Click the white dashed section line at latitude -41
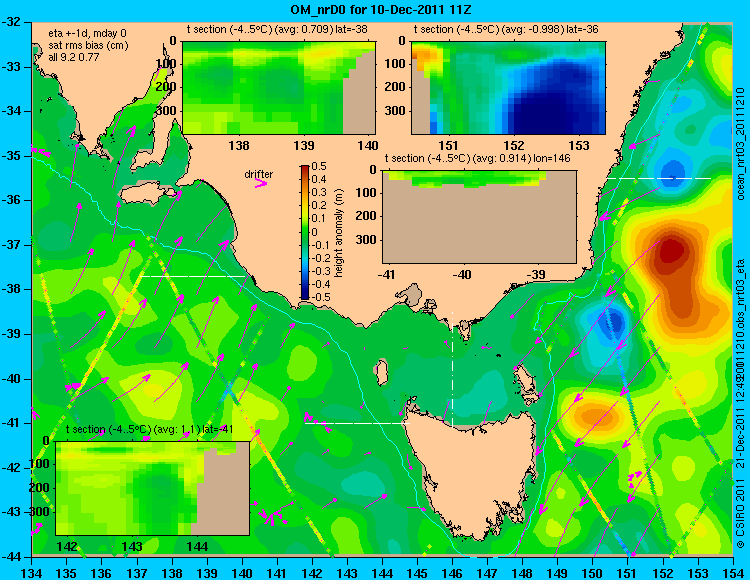The image size is (750, 580). (x=357, y=423)
